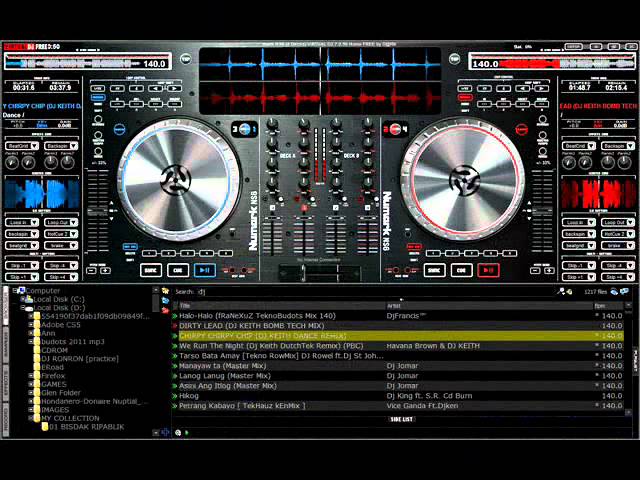Hit SYNC on the right deck
Image resolution: width=640 pixels, height=480 pixels.
click(434, 270)
